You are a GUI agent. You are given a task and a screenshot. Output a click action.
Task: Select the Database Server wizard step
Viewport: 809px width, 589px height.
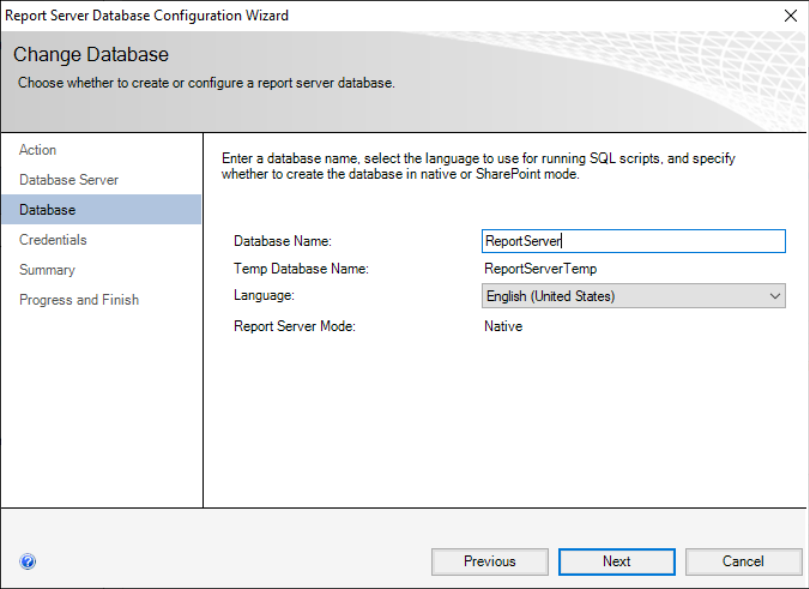[69, 180]
